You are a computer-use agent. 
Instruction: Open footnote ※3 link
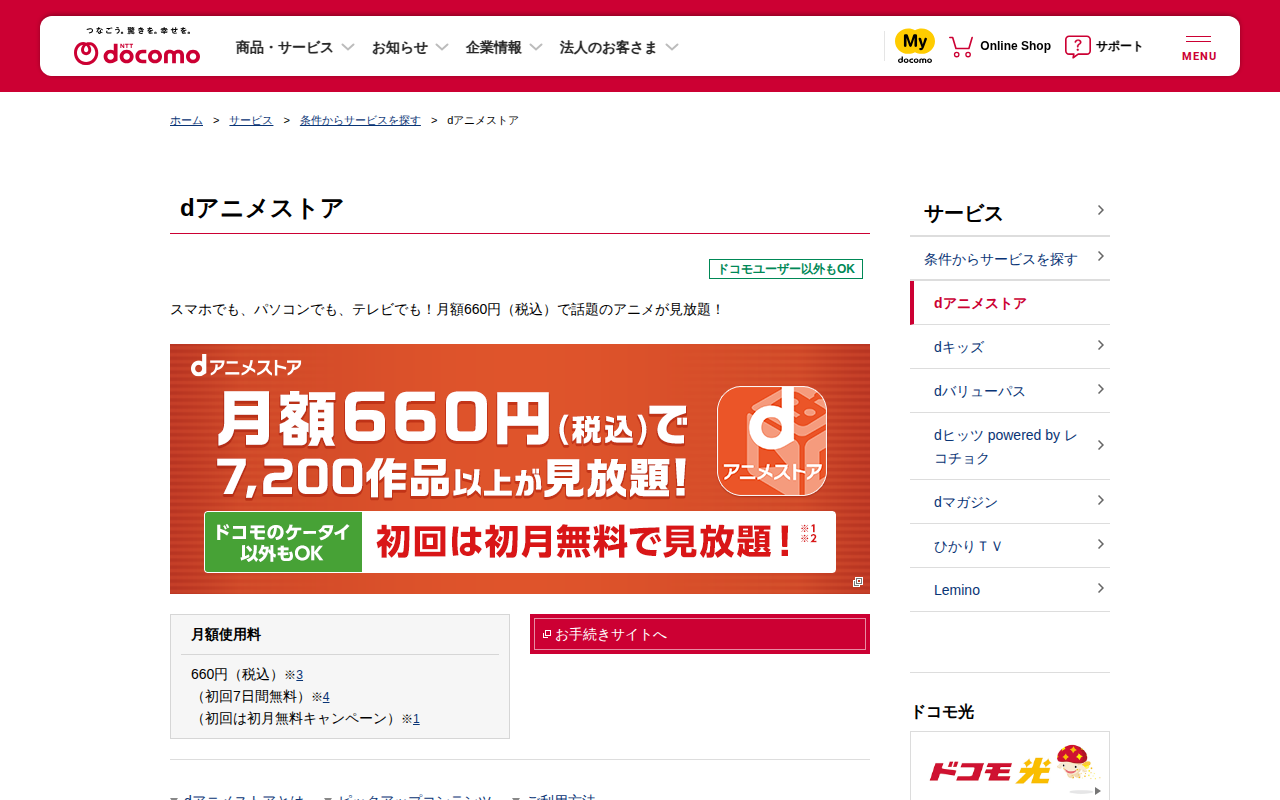click(x=299, y=675)
